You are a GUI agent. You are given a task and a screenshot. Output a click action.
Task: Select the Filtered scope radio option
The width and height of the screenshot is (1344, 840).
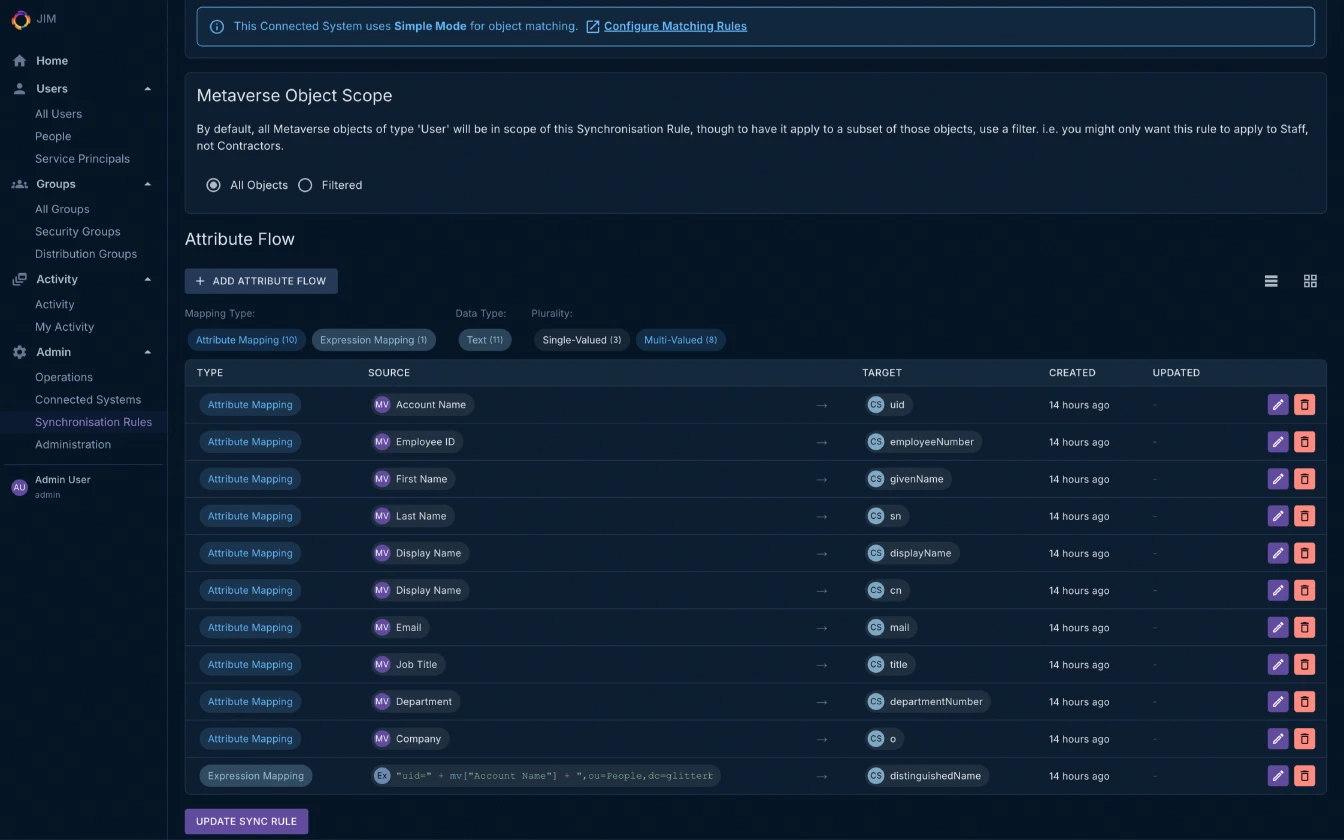(x=306, y=185)
